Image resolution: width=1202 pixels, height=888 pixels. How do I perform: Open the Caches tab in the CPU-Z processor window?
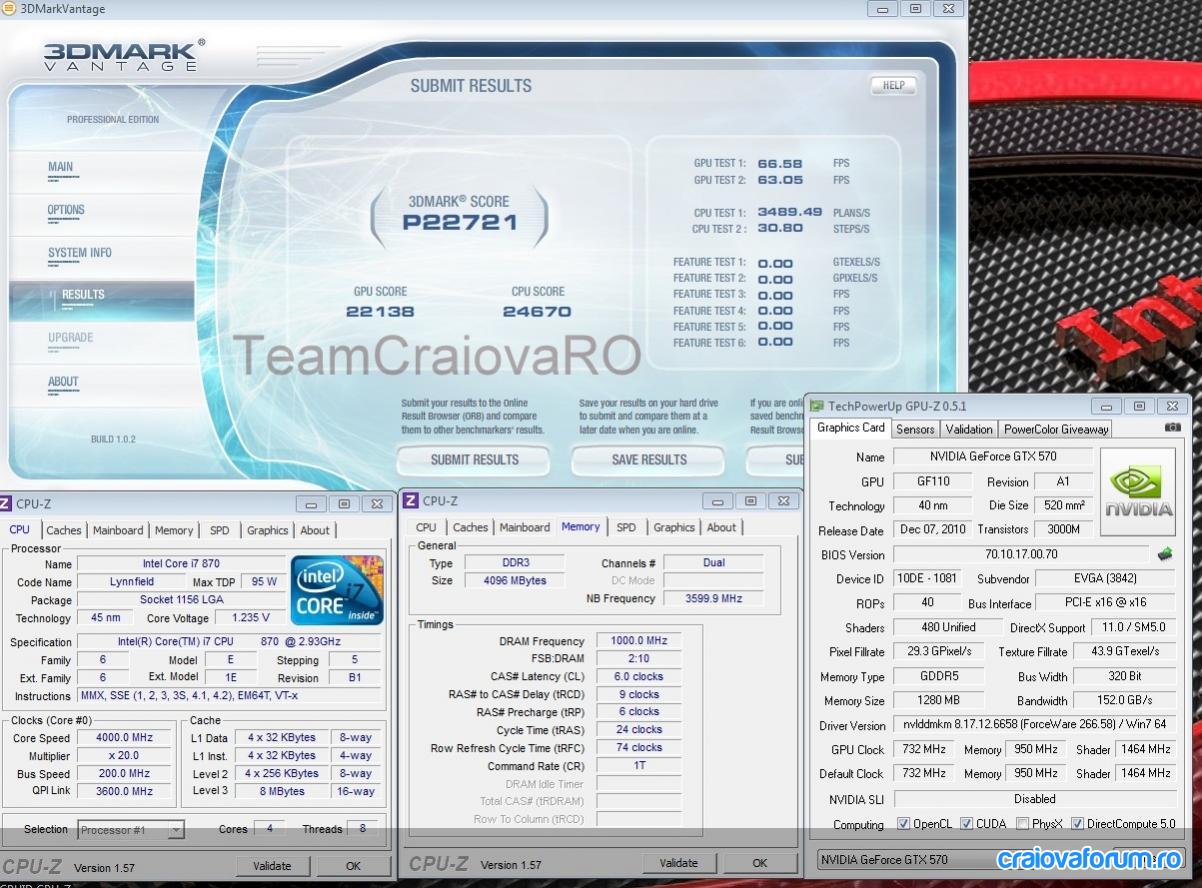tap(64, 530)
